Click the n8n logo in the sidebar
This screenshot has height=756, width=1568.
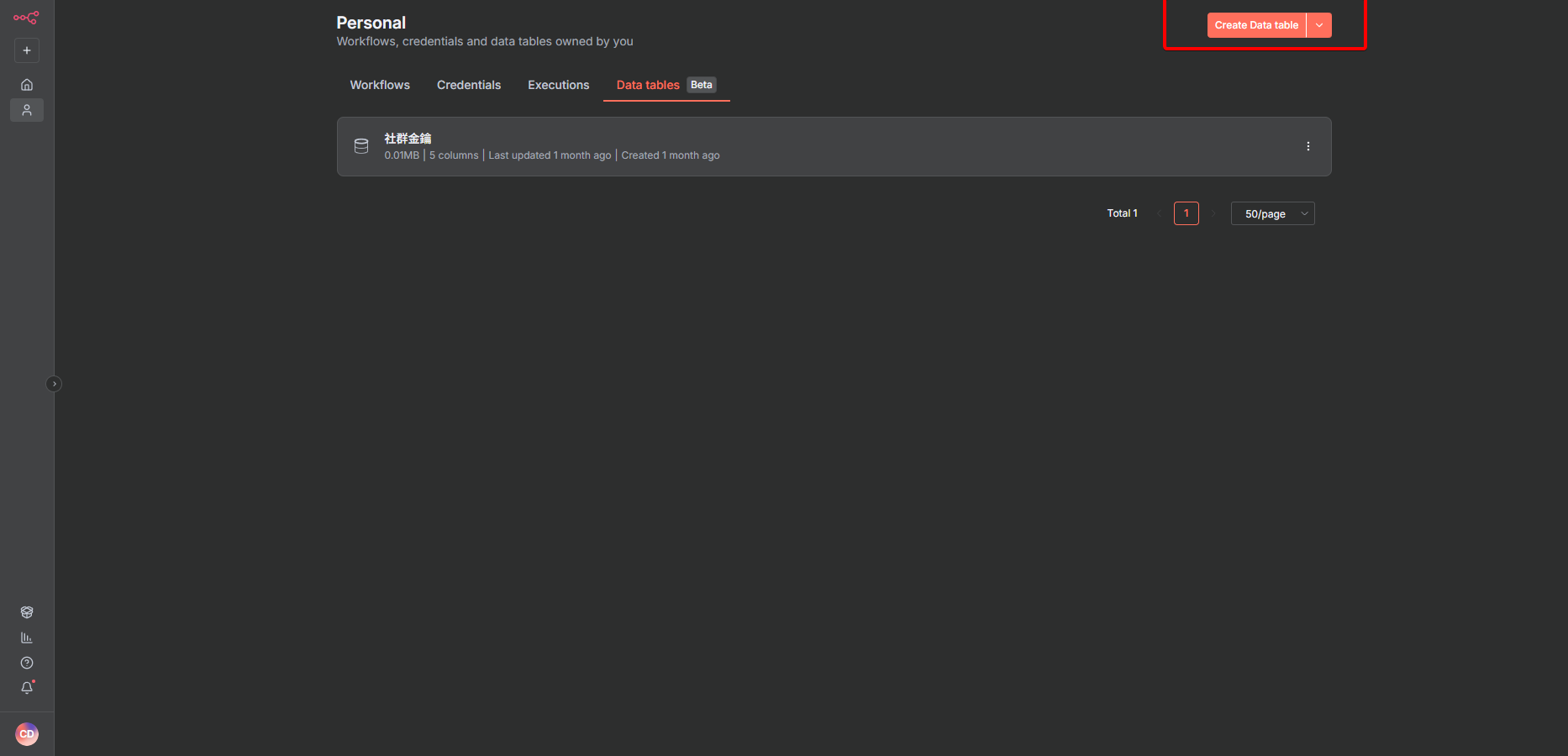(26, 18)
